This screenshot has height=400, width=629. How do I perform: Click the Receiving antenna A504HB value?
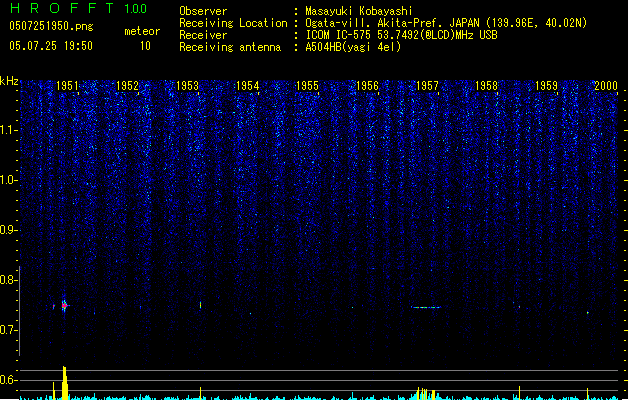[353, 47]
